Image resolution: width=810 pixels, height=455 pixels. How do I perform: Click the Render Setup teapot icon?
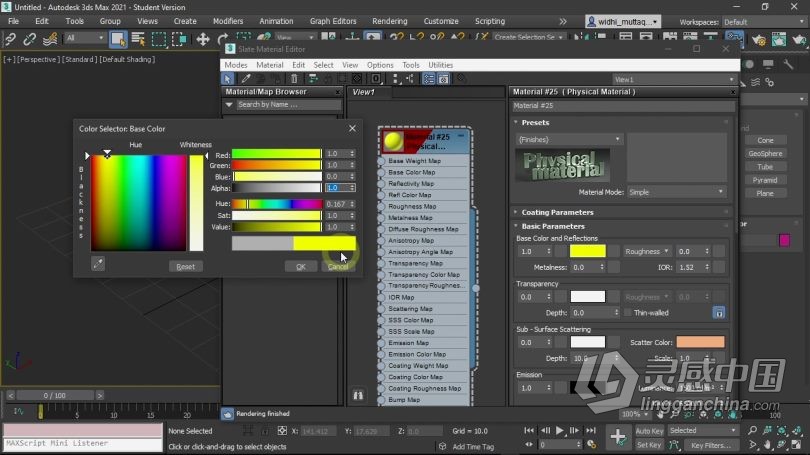click(x=759, y=39)
